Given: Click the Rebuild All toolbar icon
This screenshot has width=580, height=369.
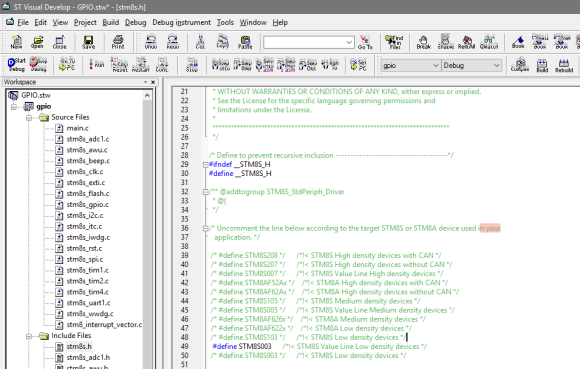Looking at the screenshot, I should pos(564,64).
